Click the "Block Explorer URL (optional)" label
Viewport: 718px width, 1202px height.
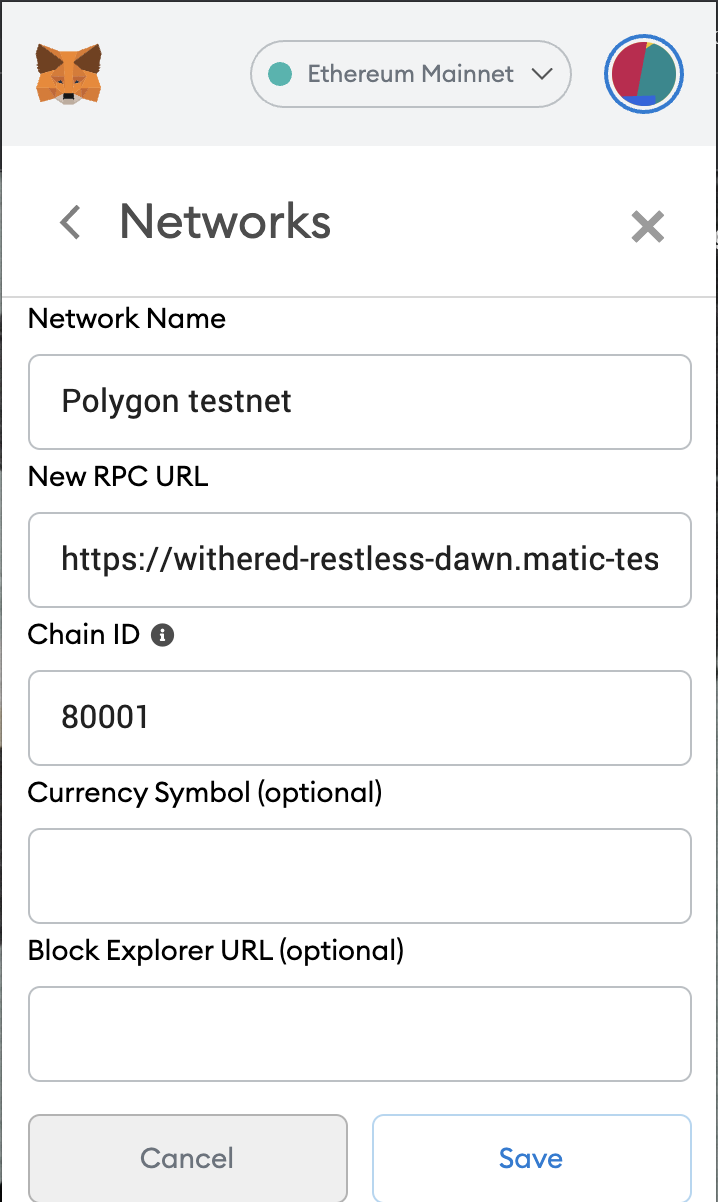pos(216,950)
